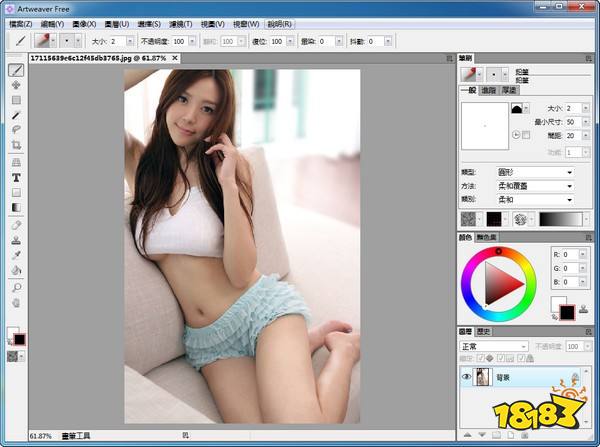This screenshot has height=447, width=600.
Task: Open the 檔案(Z) menu
Action: point(21,24)
